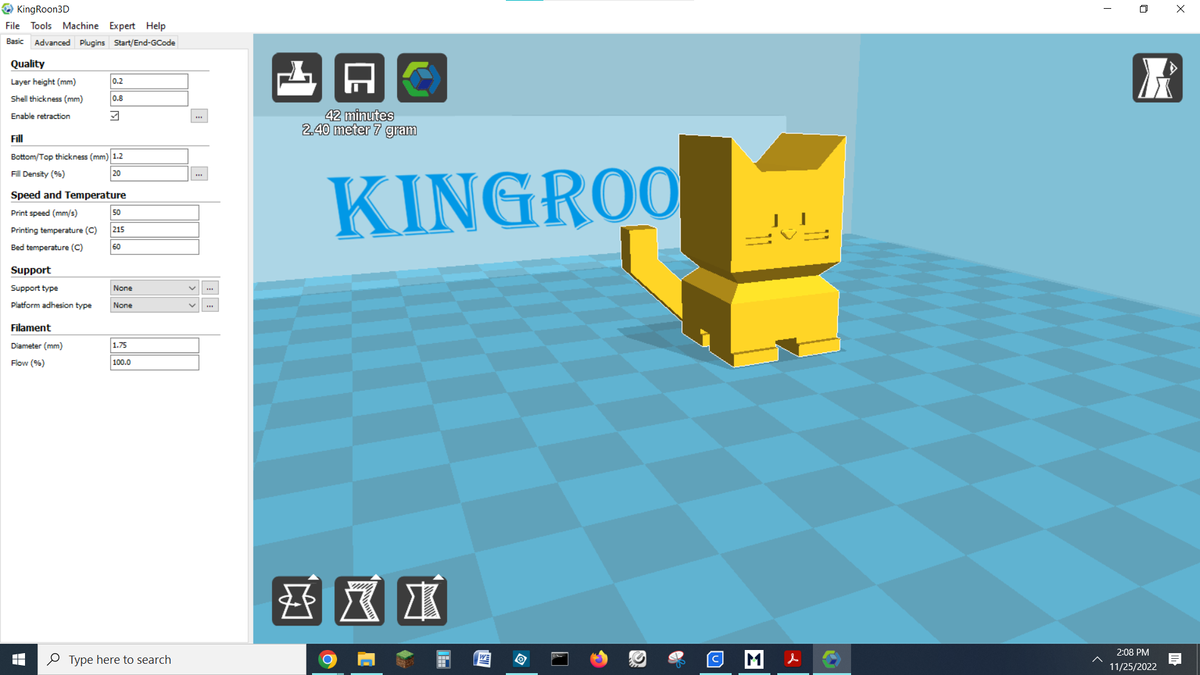
Task: Toggle the Enable retraction checkbox
Action: (x=115, y=116)
